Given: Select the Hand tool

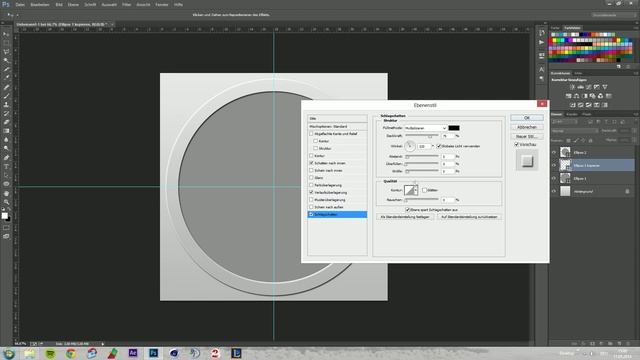Looking at the screenshot, I should pyautogui.click(x=6, y=193).
